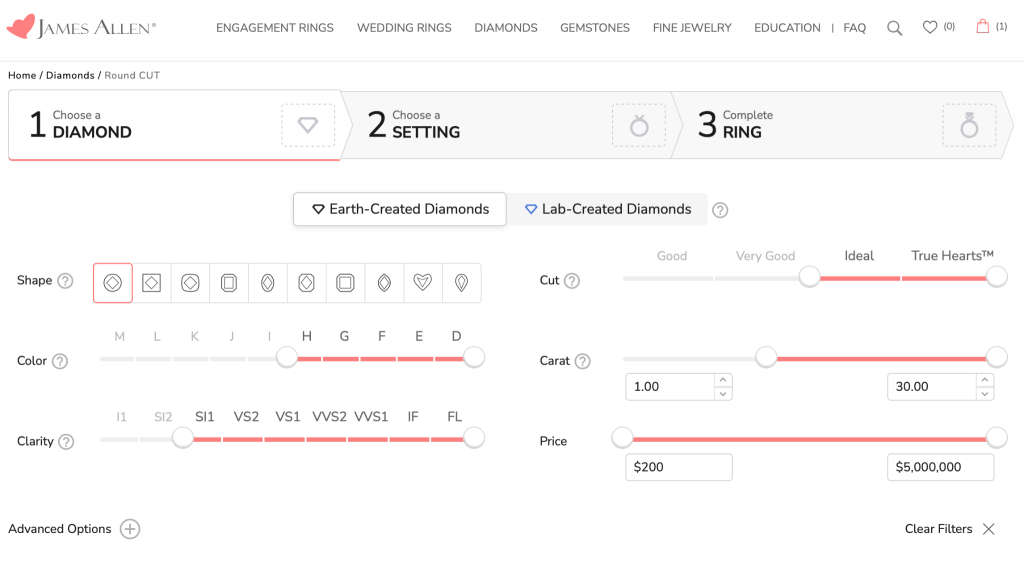Screen dimensions: 1024x564
Task: Open the Fine Jewelry menu
Action: coord(692,28)
